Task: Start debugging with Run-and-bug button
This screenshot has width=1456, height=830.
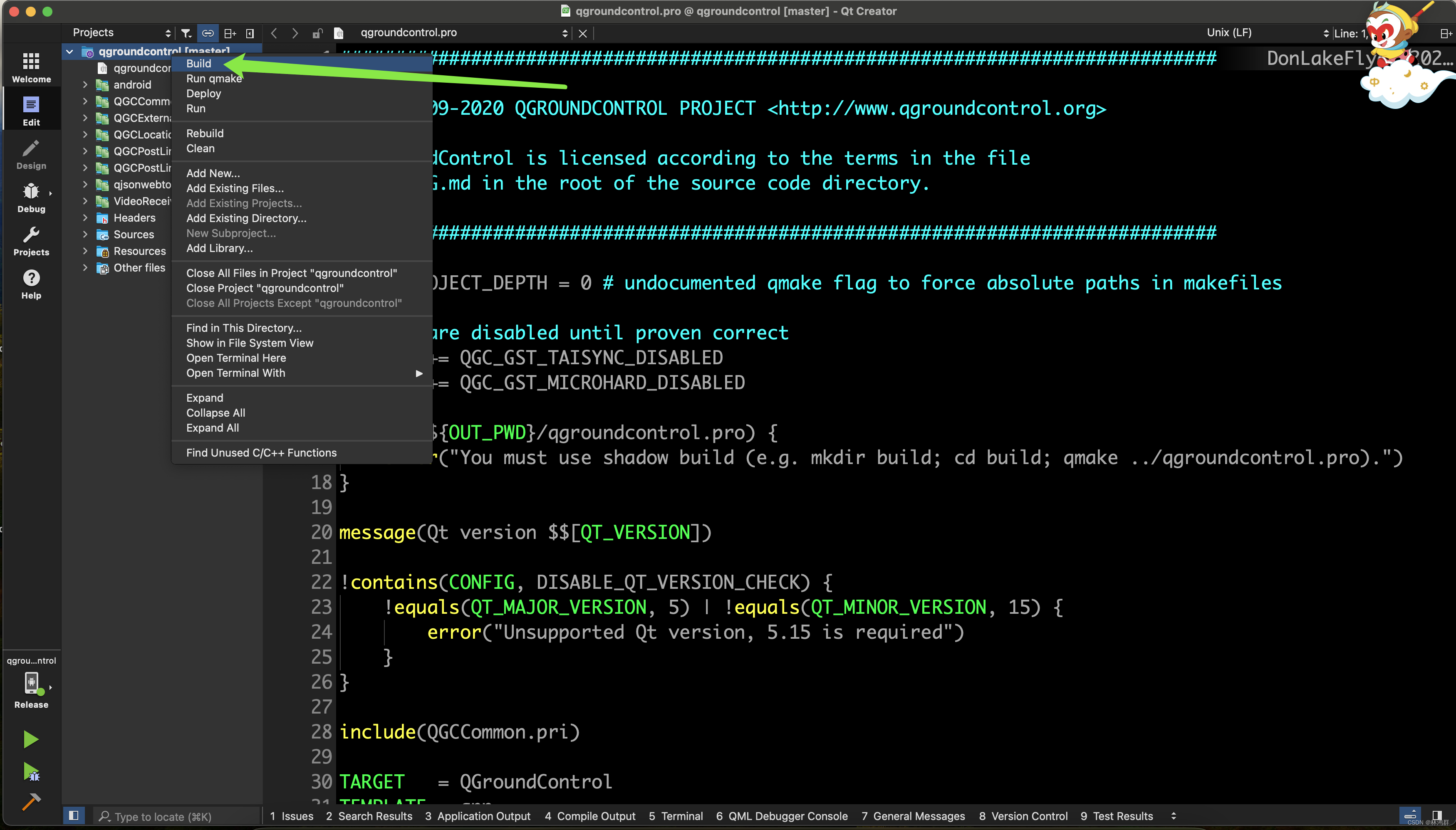Action: 31,772
